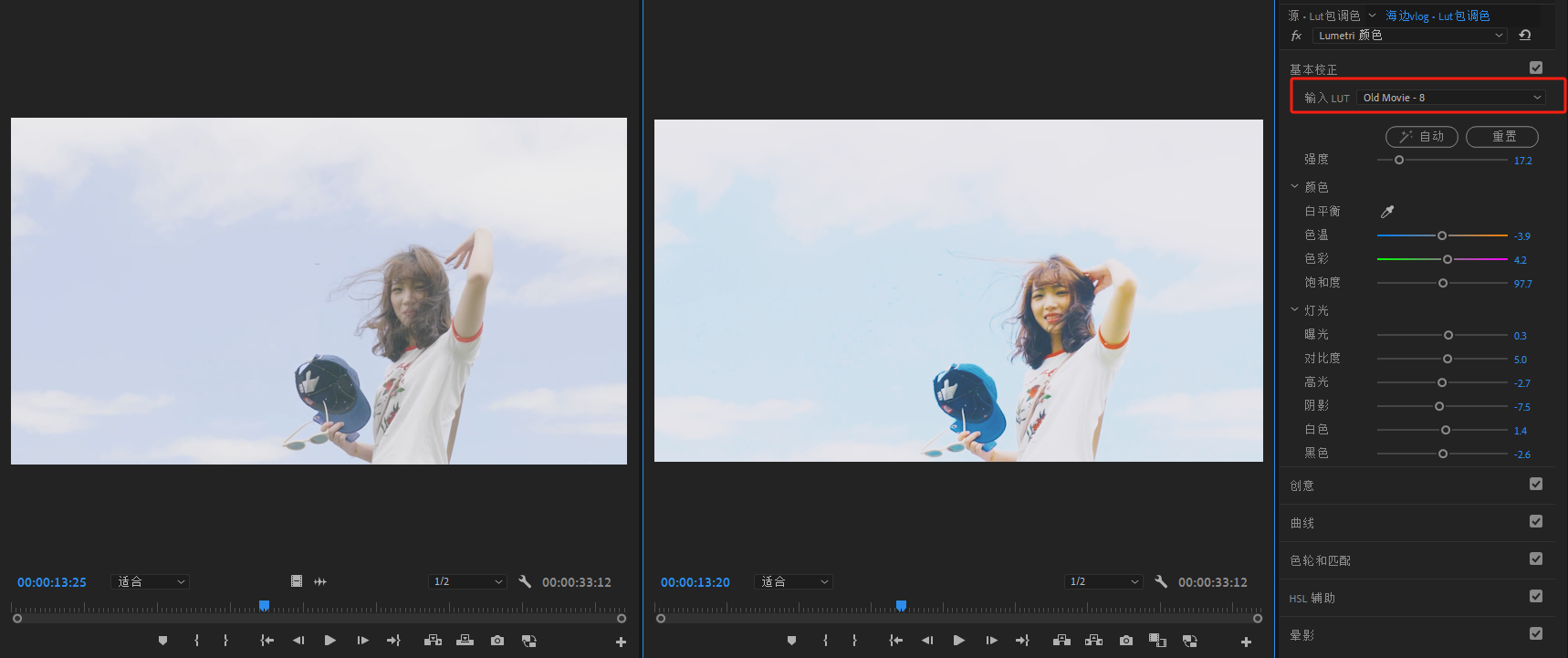Open button editor plus in Program monitor
1568x658 pixels.
[1246, 642]
